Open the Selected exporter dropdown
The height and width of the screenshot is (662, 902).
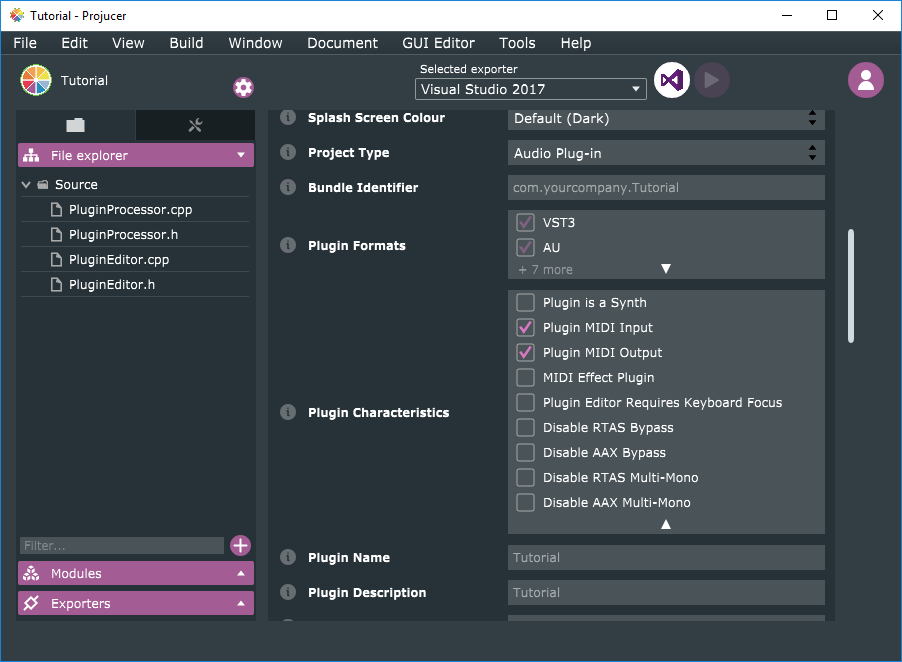pyautogui.click(x=530, y=89)
